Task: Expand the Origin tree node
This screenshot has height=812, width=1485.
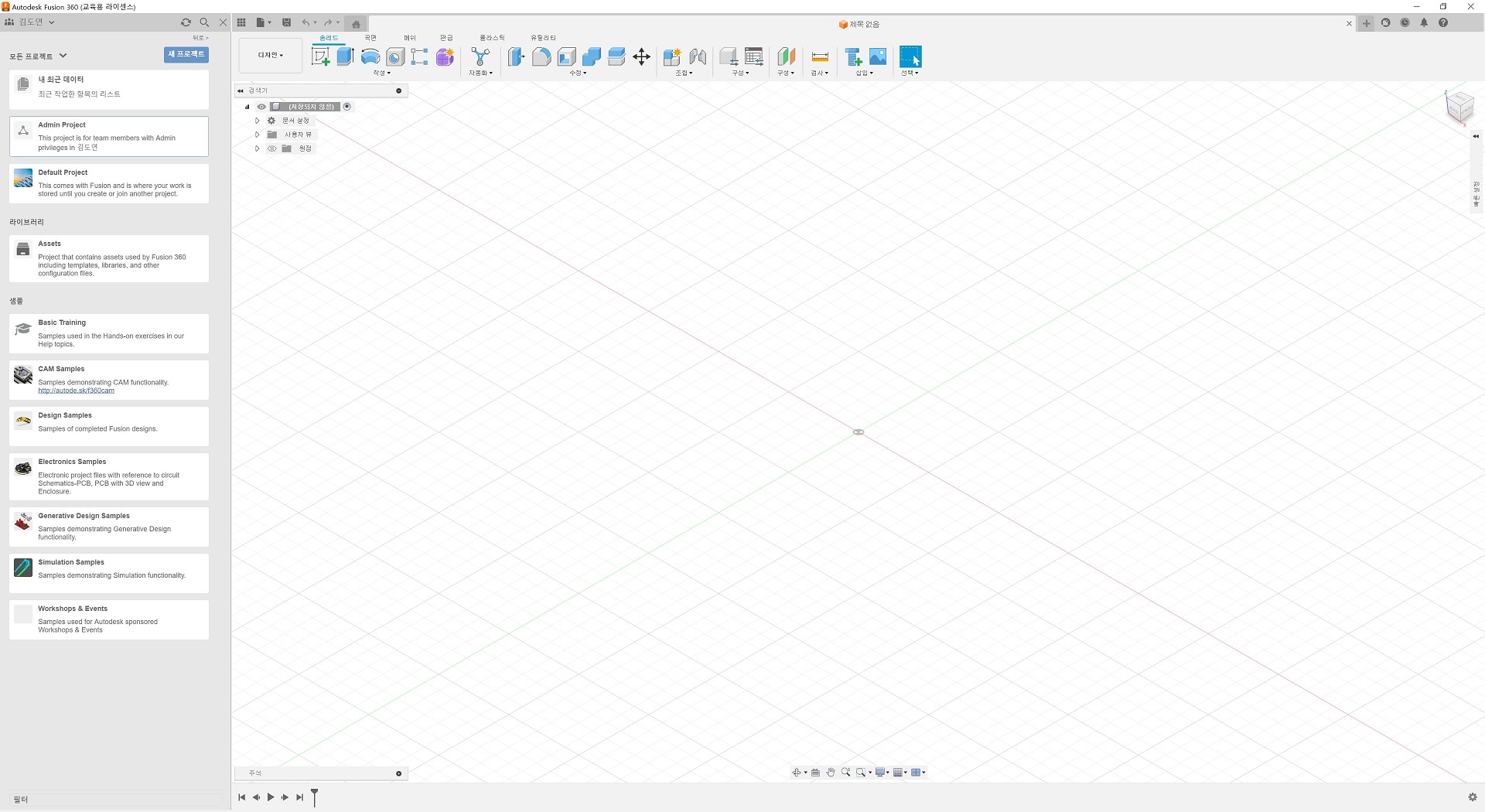Action: click(x=258, y=148)
